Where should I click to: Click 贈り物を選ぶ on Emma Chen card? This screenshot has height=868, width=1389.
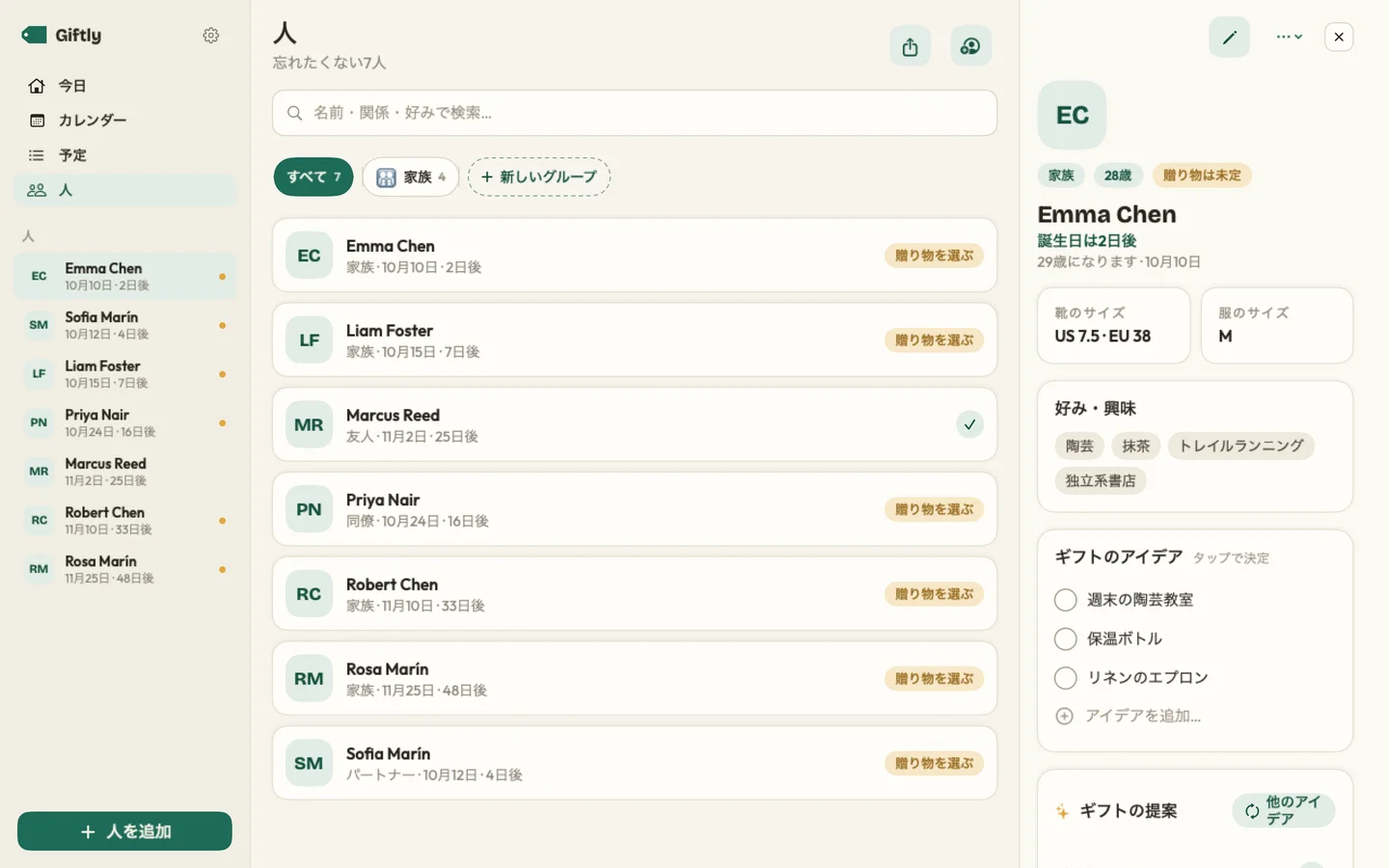[x=934, y=256]
